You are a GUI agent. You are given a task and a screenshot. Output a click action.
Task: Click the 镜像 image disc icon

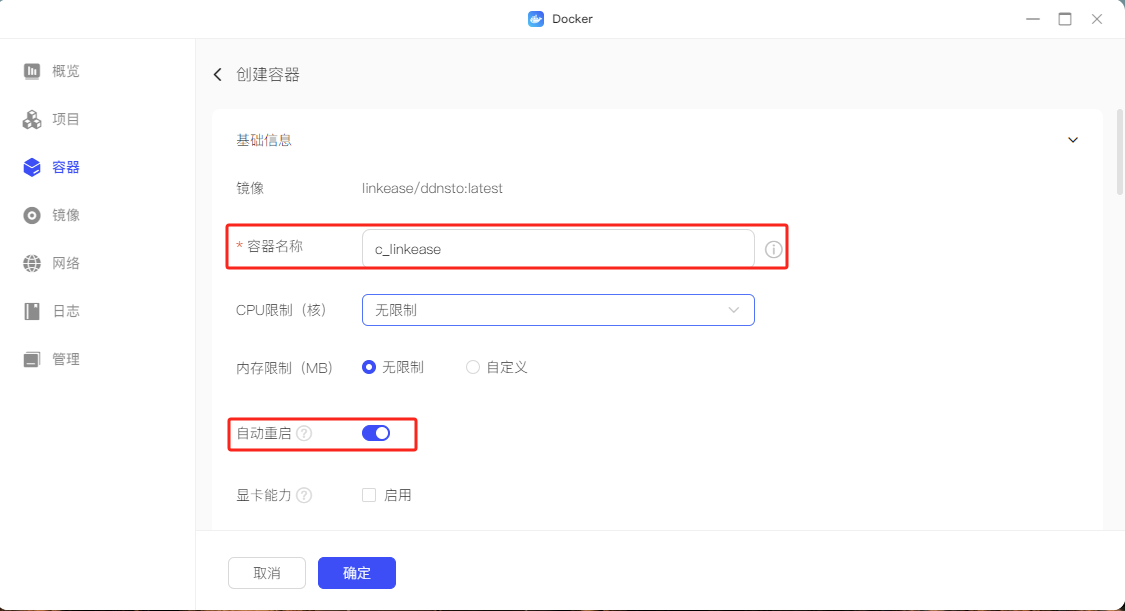32,215
